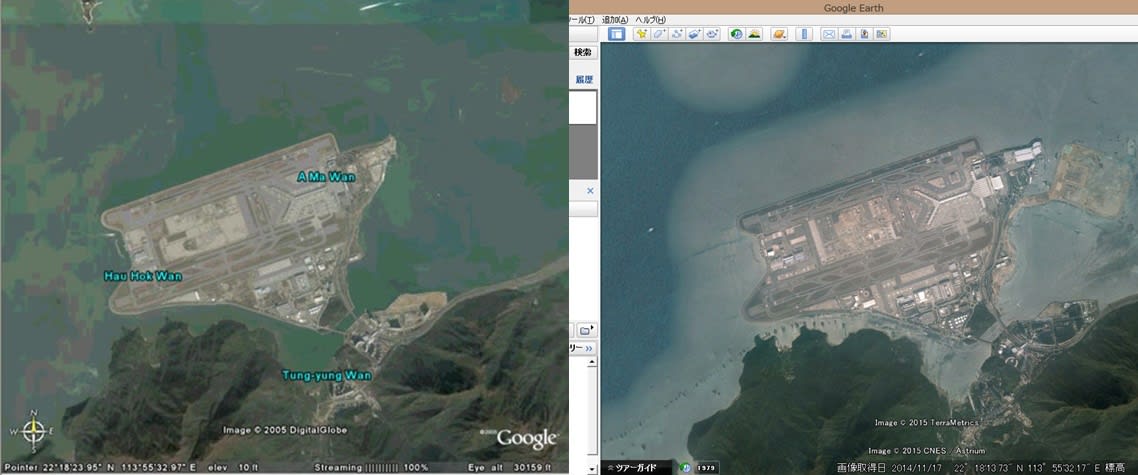Open the ツール(T) menu

pos(582,20)
